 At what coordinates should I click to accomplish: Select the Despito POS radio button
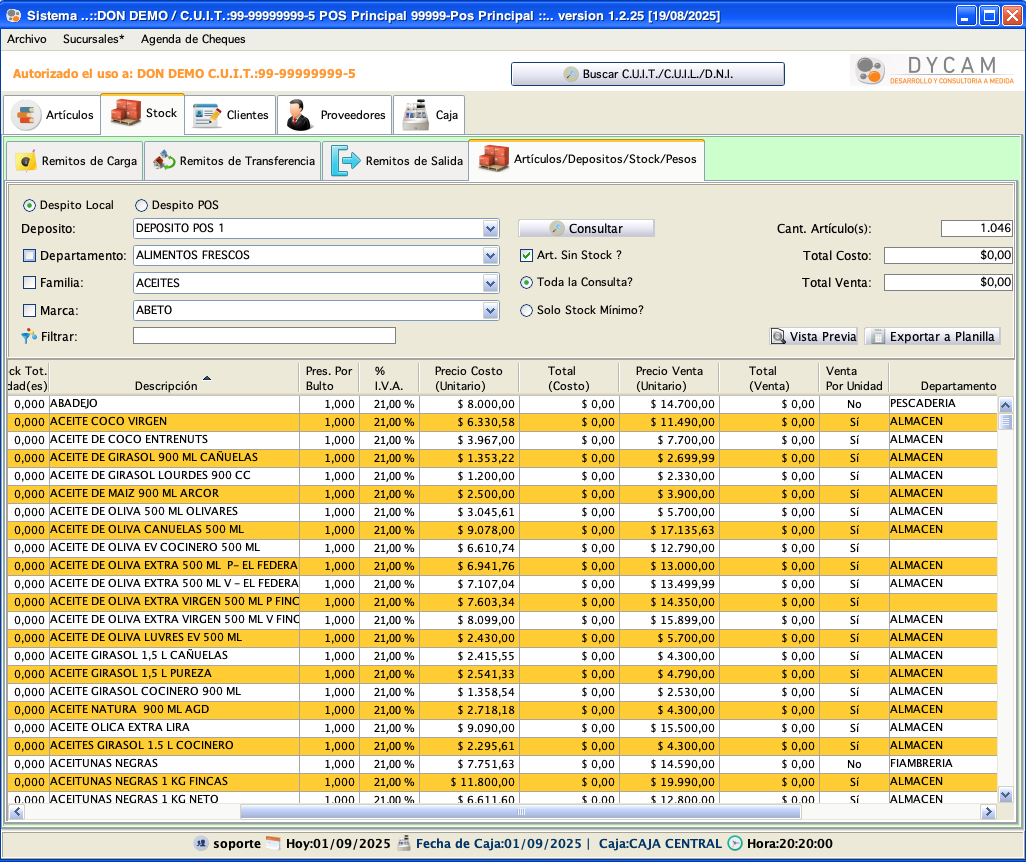(x=141, y=205)
